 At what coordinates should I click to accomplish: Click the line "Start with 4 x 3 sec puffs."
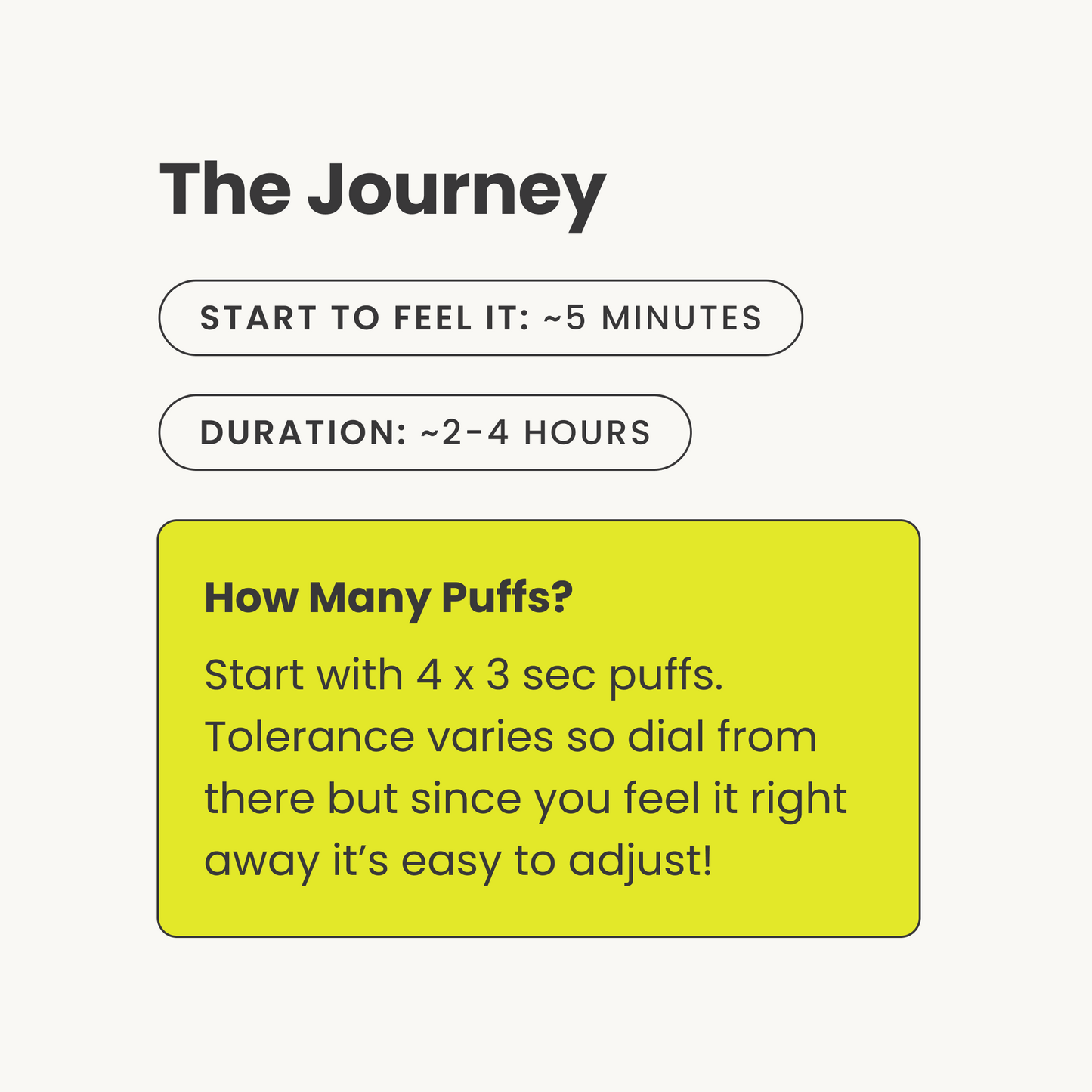pos(464,675)
